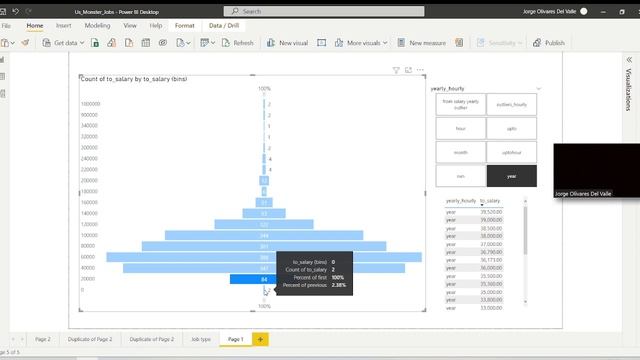Click the SQL Server source icon
Image resolution: width=640 pixels, height=360 pixels.
tap(129, 43)
